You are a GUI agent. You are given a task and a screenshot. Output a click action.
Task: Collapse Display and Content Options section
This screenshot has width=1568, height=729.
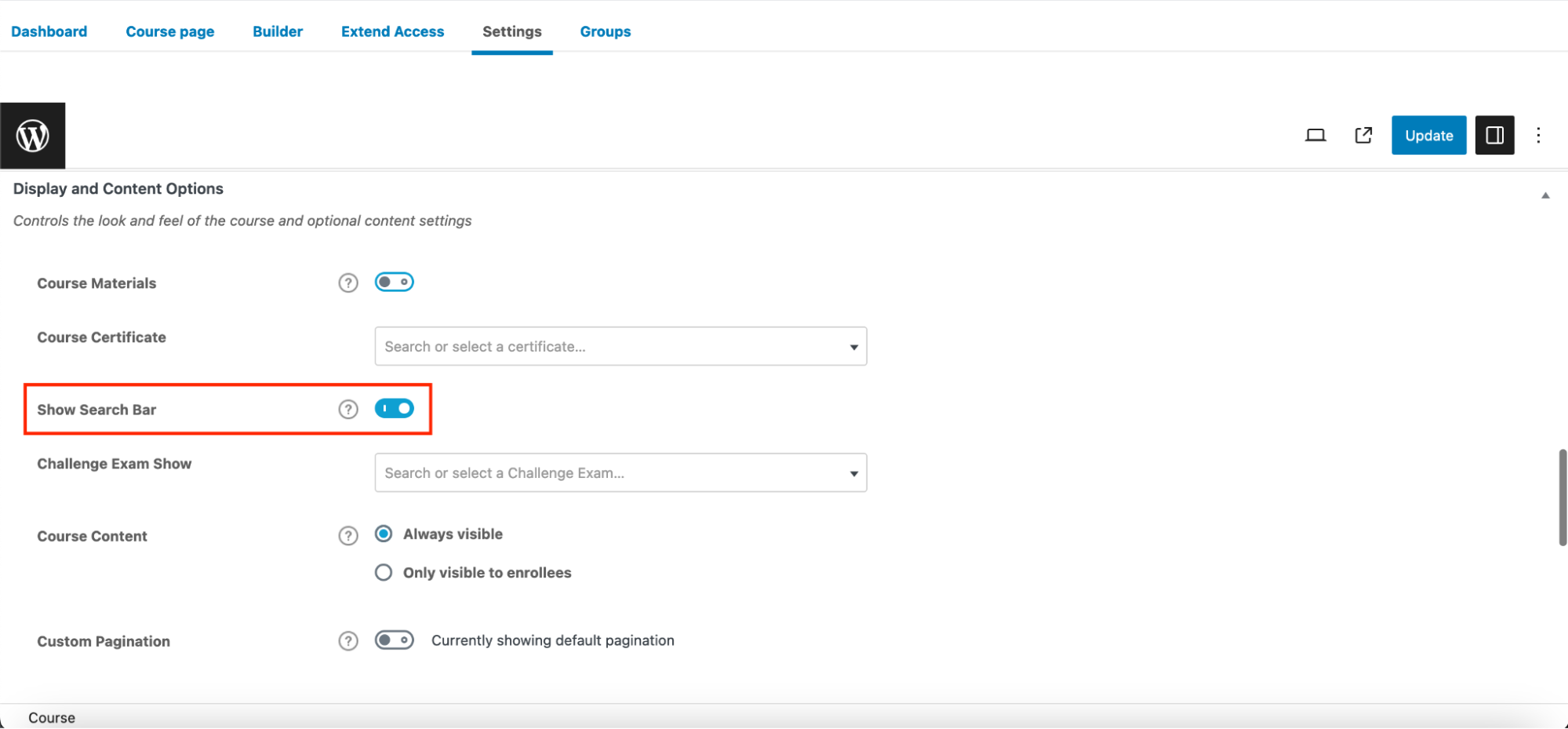point(1545,195)
